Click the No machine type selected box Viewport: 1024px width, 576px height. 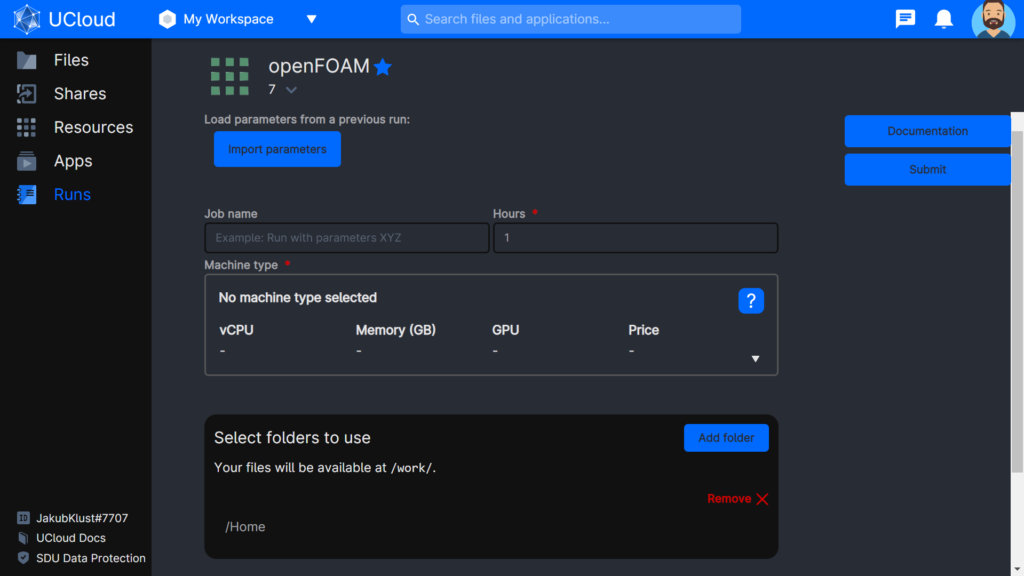(491, 325)
